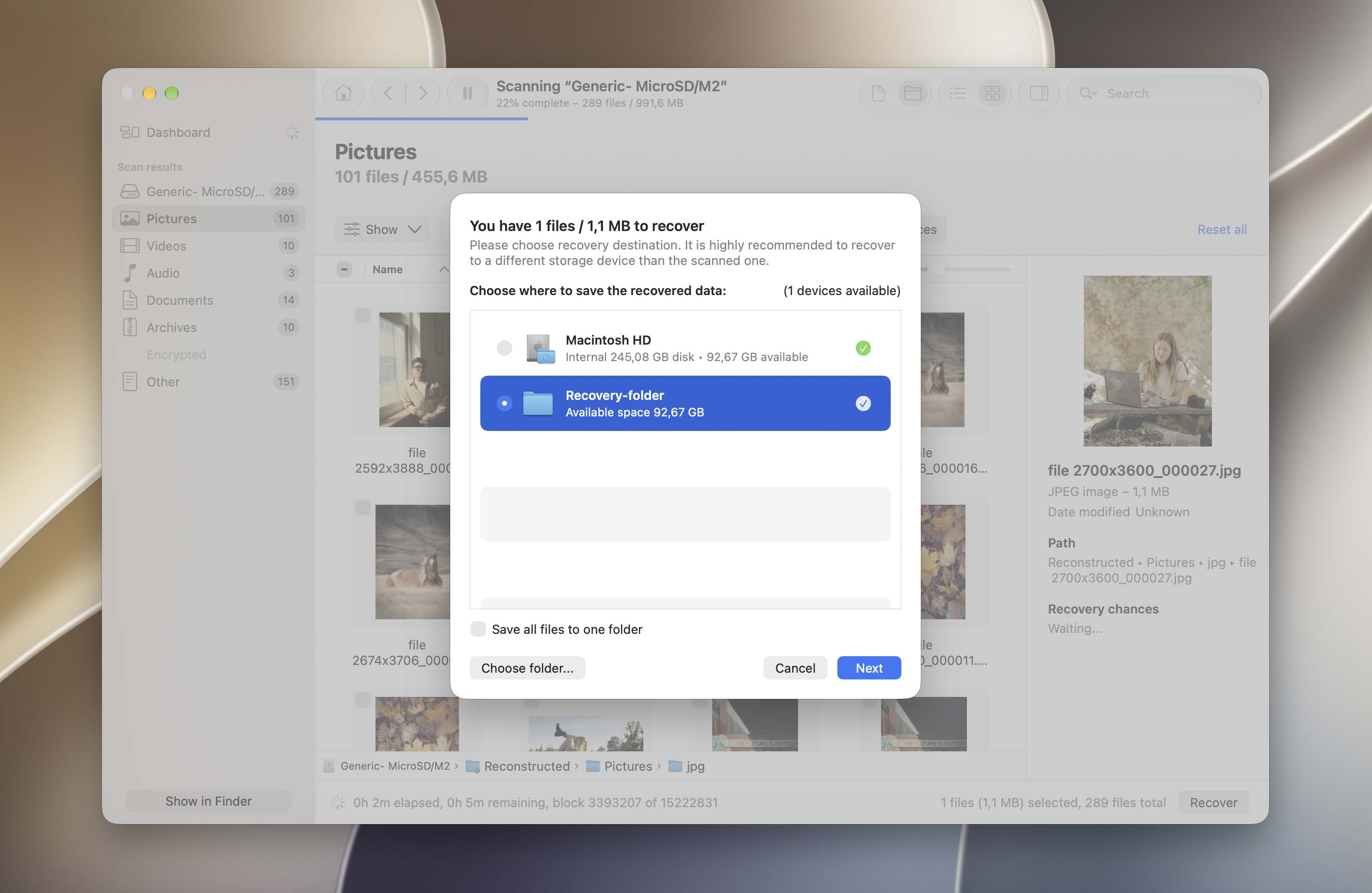Click the Choose folder... button
1372x893 pixels.
click(527, 668)
